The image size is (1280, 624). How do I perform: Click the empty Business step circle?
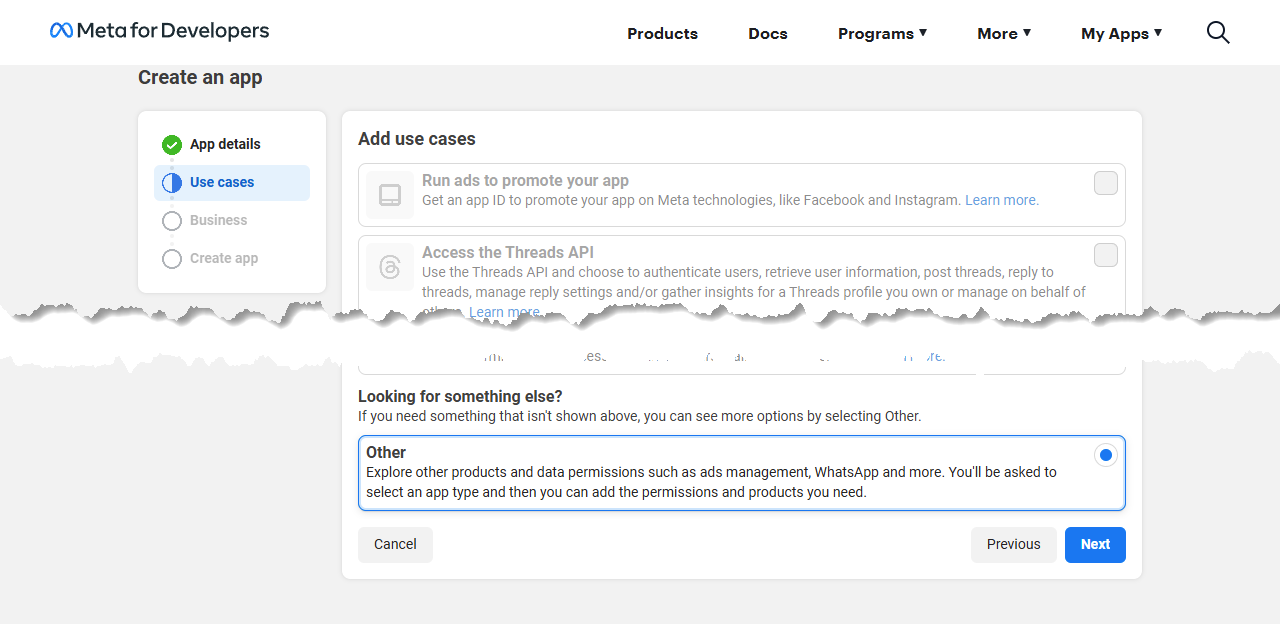(172, 221)
